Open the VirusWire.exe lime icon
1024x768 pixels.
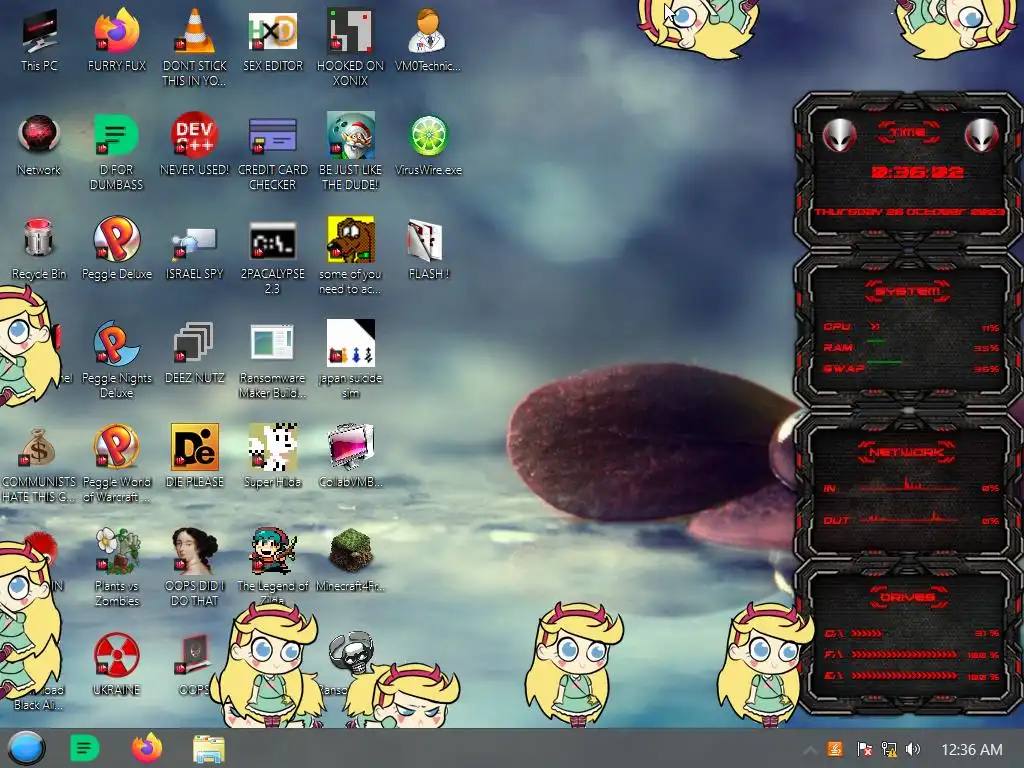(x=428, y=135)
